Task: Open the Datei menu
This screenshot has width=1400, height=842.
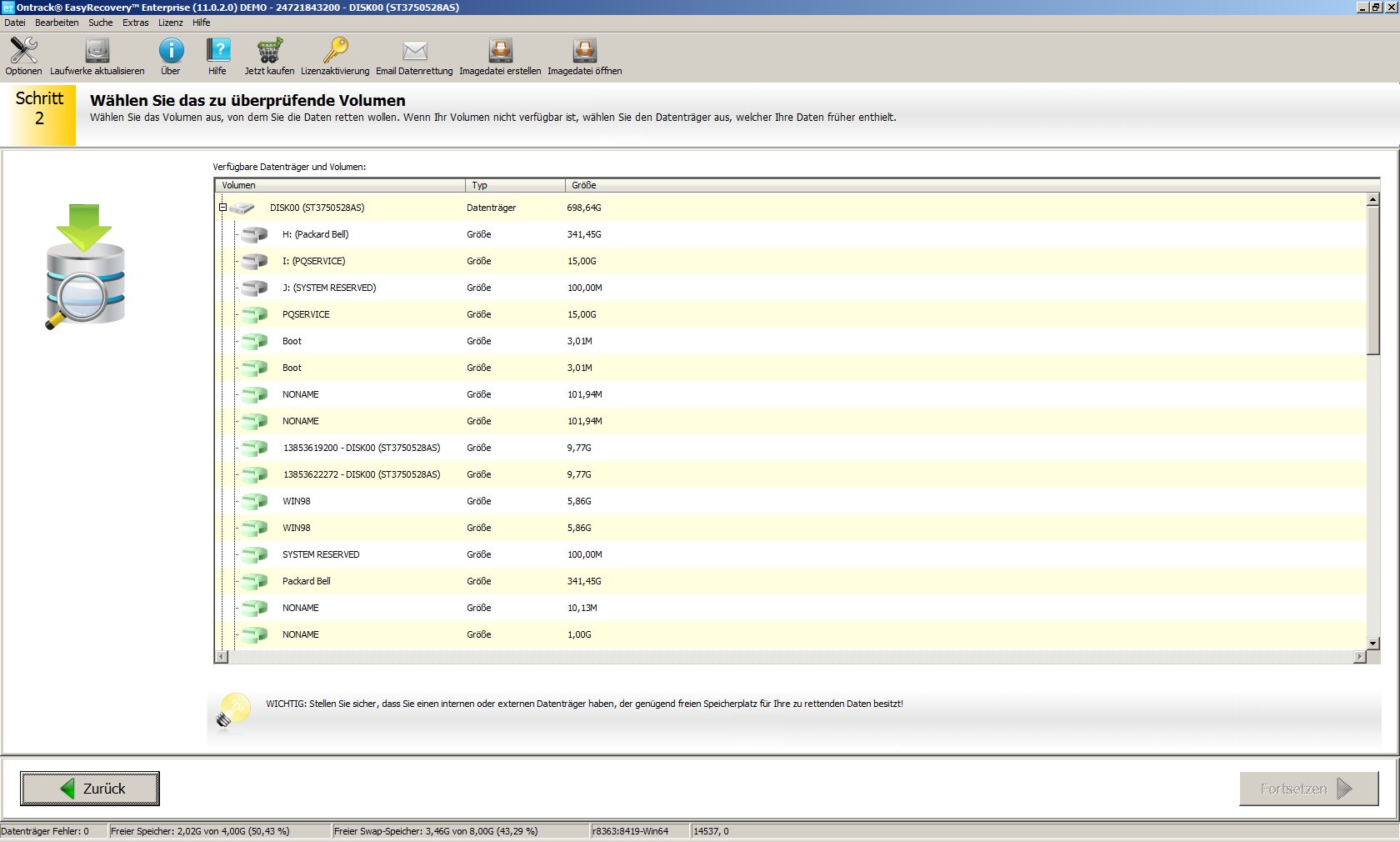Action: click(x=15, y=23)
